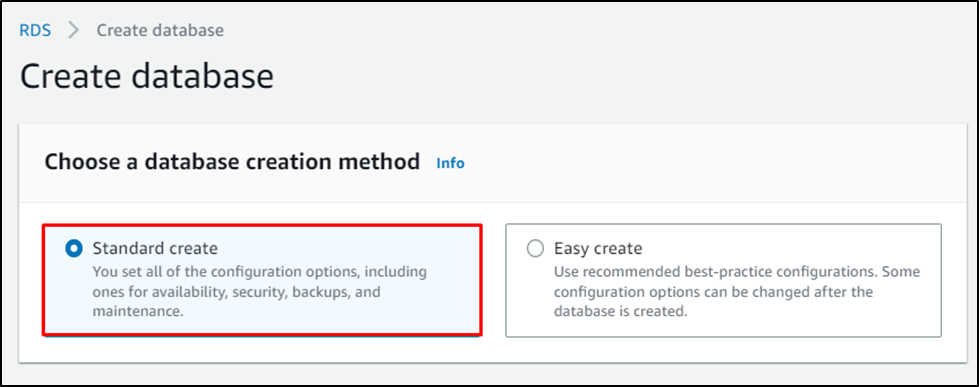Click the "Standard create" option label text
This screenshot has height=387, width=979.
tap(155, 248)
